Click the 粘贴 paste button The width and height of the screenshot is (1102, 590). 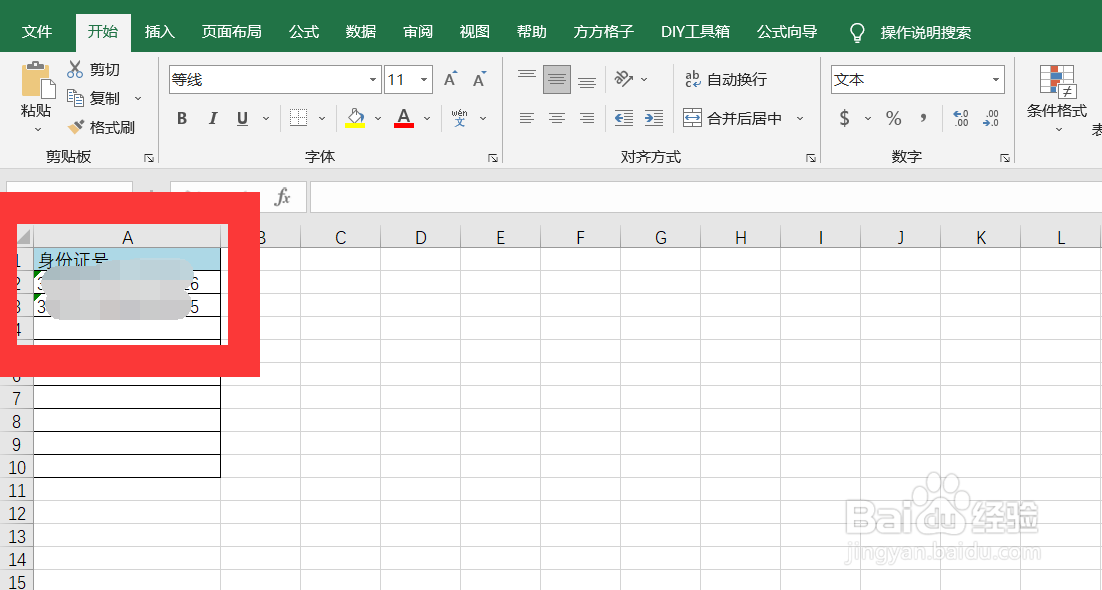35,97
